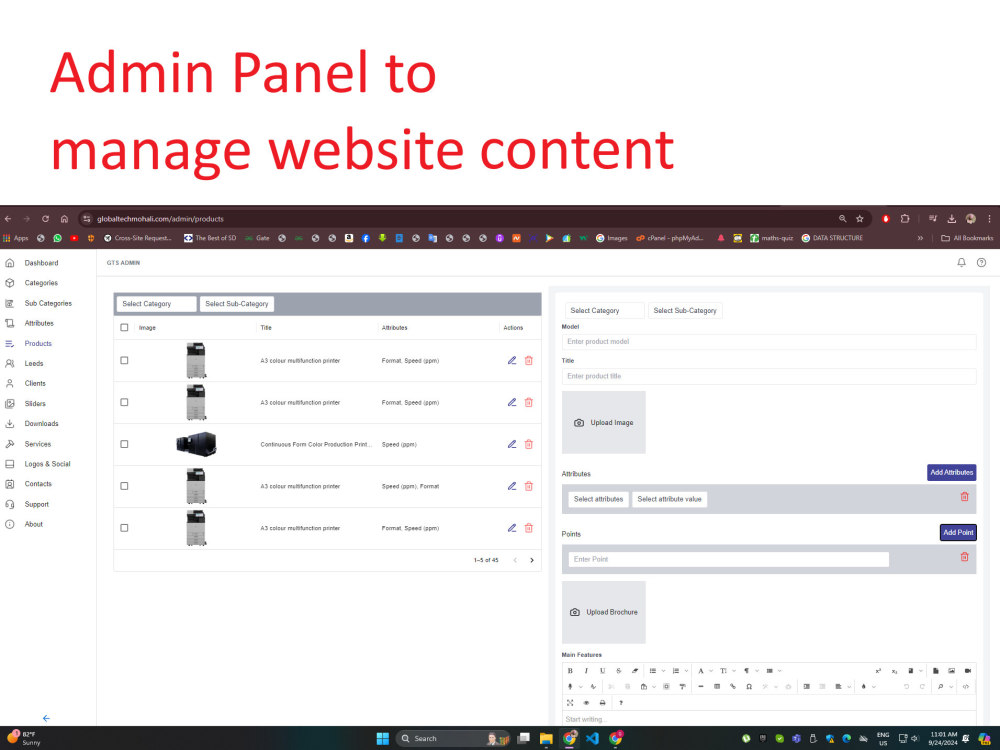This screenshot has height=750, width=1000.
Task: Open Select Sub-Category dropdown in product form
Action: pyautogui.click(x=685, y=311)
